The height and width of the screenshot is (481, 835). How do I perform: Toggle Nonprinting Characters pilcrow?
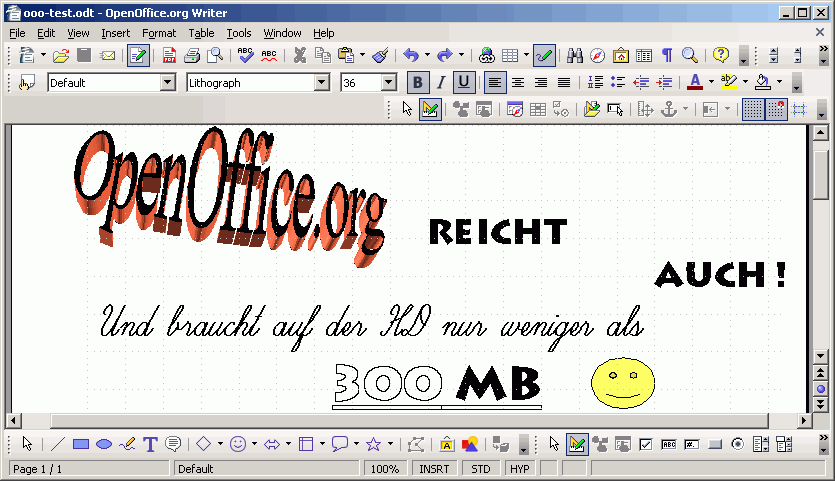coord(667,55)
